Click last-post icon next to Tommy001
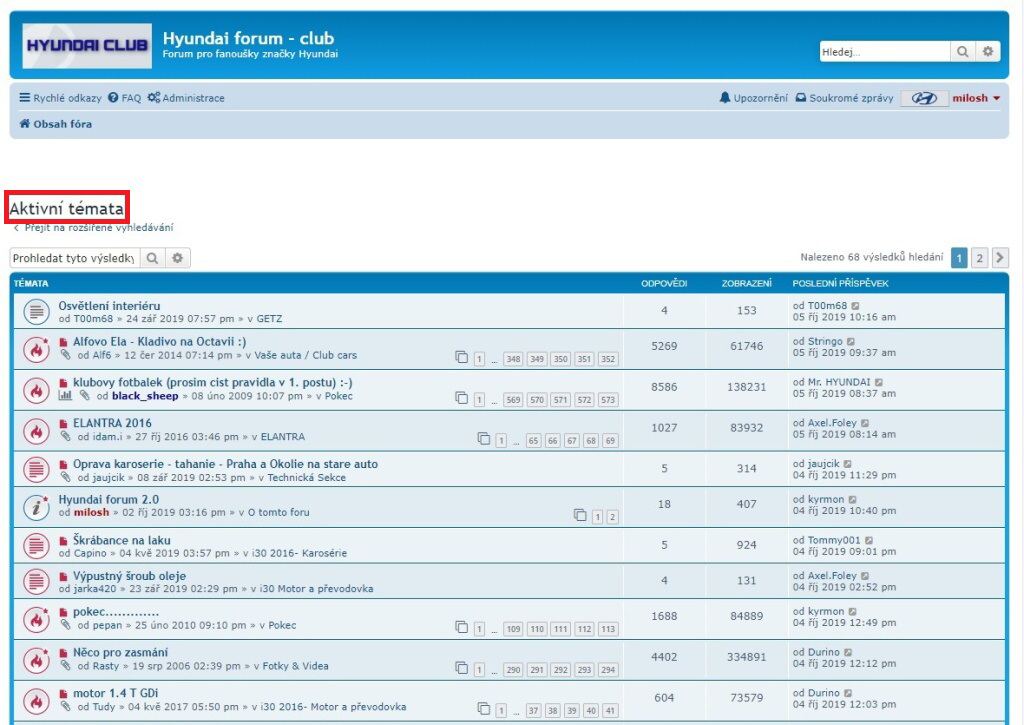The width and height of the screenshot is (1024, 725). click(x=869, y=540)
